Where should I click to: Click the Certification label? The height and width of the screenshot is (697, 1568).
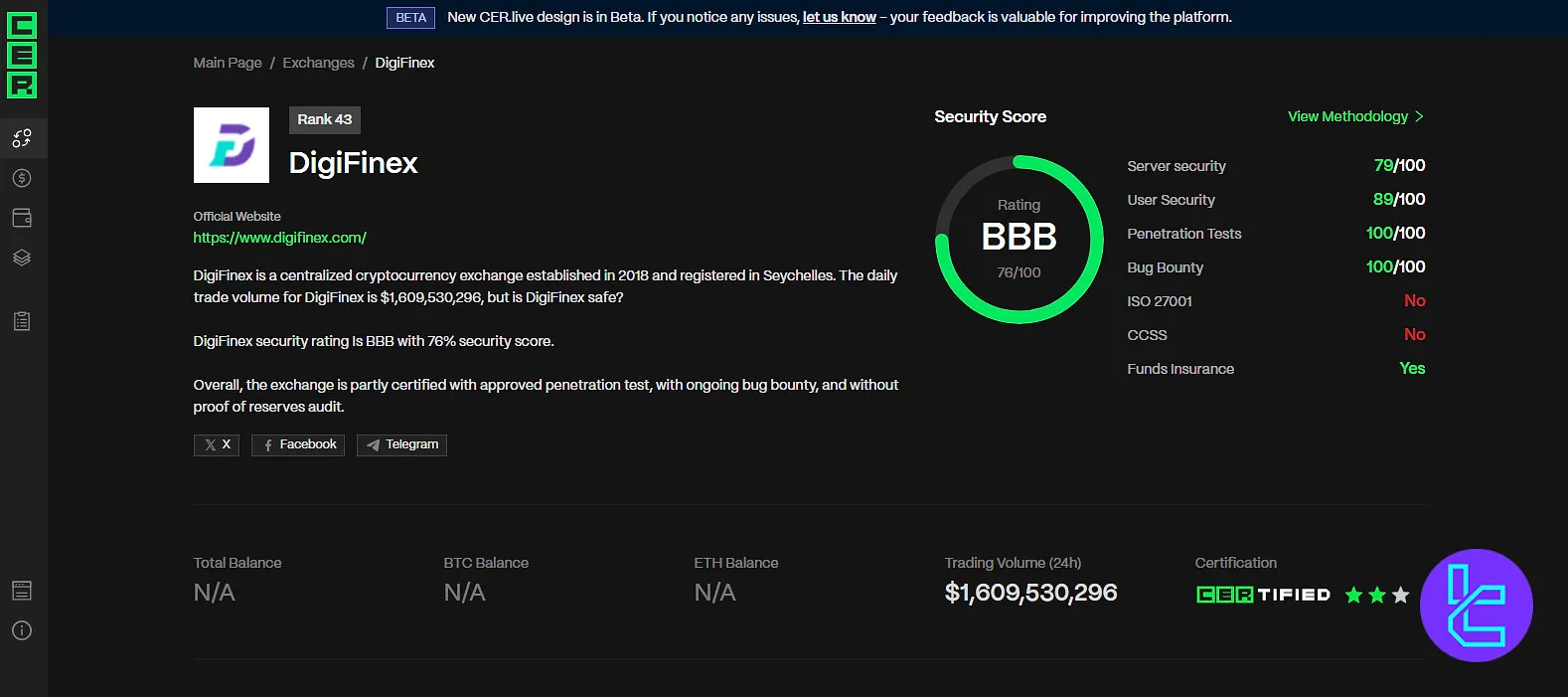click(x=1236, y=563)
